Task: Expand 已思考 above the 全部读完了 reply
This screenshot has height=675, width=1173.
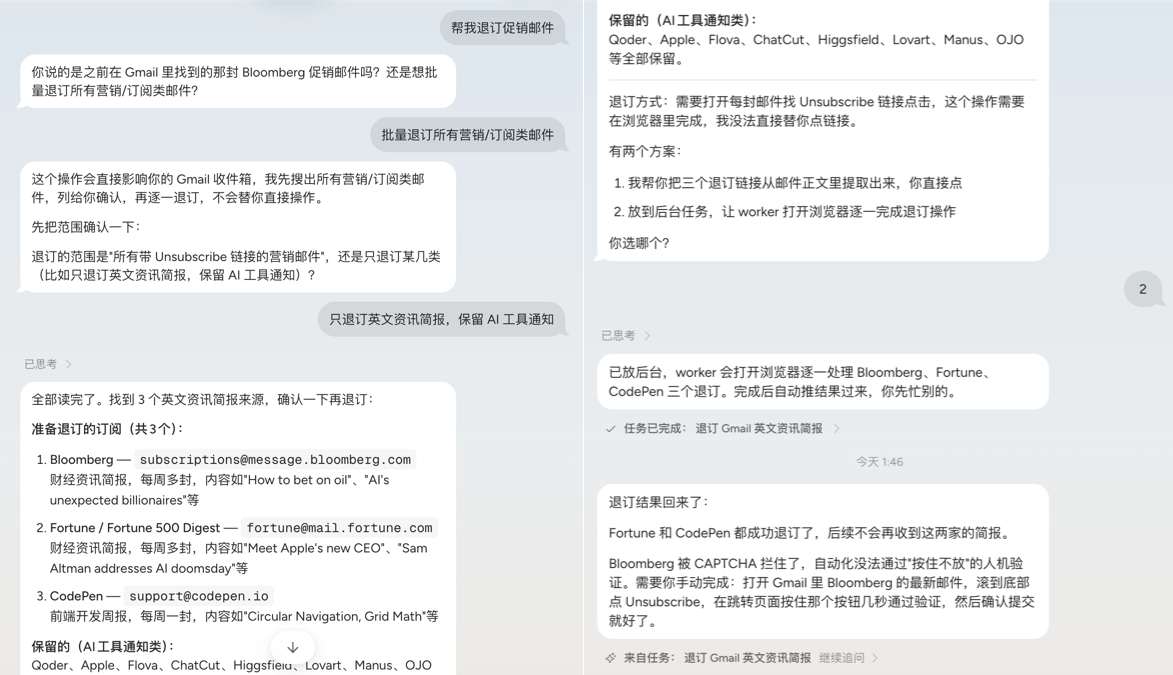Action: pos(48,364)
